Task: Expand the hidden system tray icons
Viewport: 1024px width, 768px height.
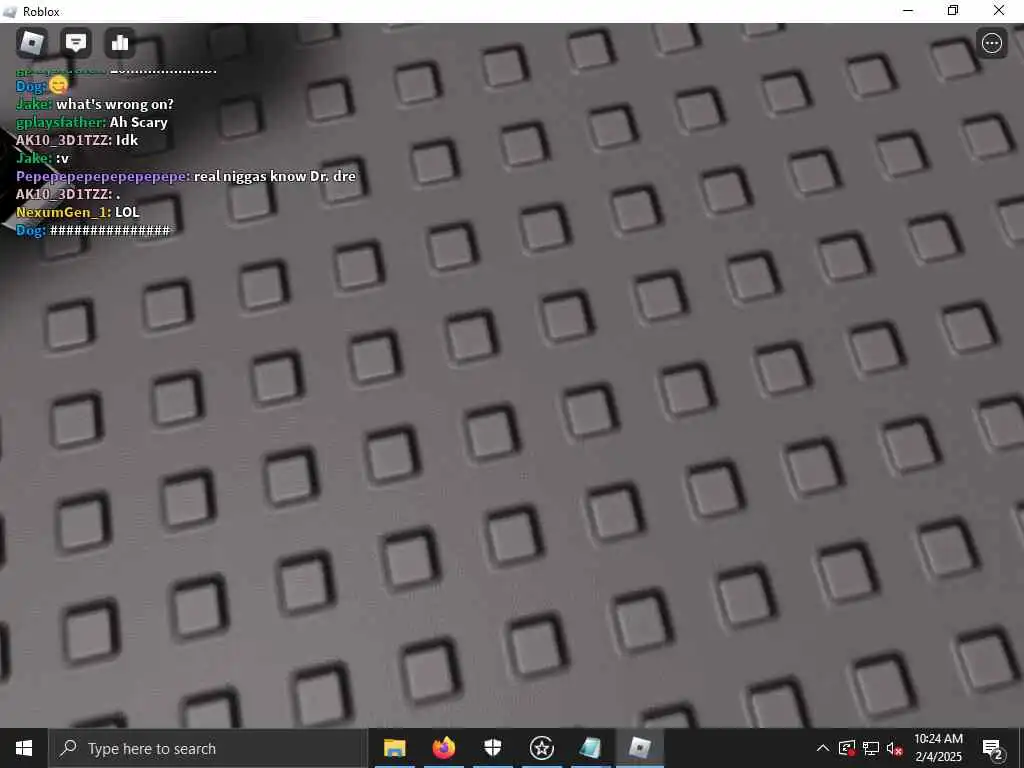Action: click(823, 748)
